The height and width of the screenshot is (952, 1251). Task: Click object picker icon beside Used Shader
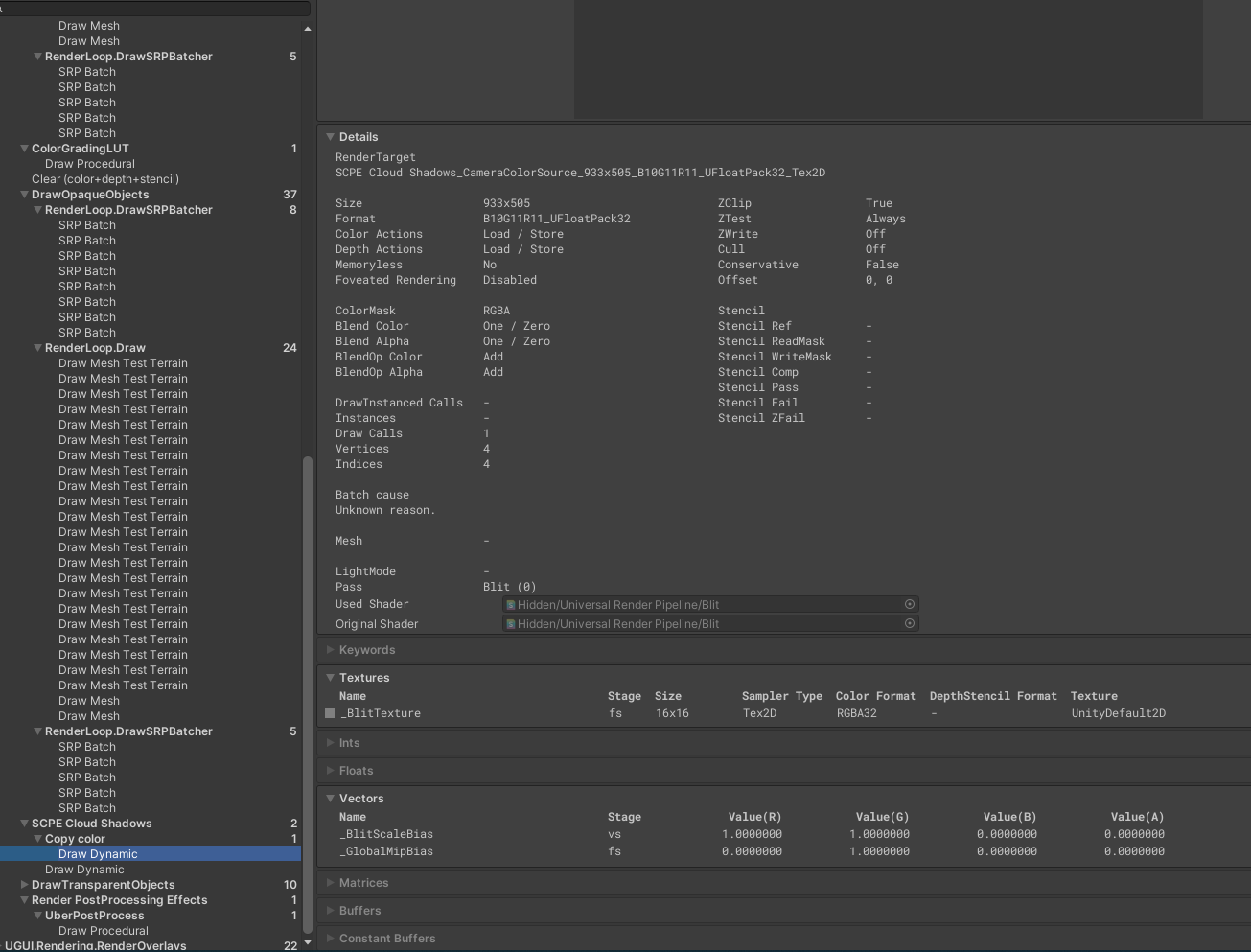coord(909,604)
